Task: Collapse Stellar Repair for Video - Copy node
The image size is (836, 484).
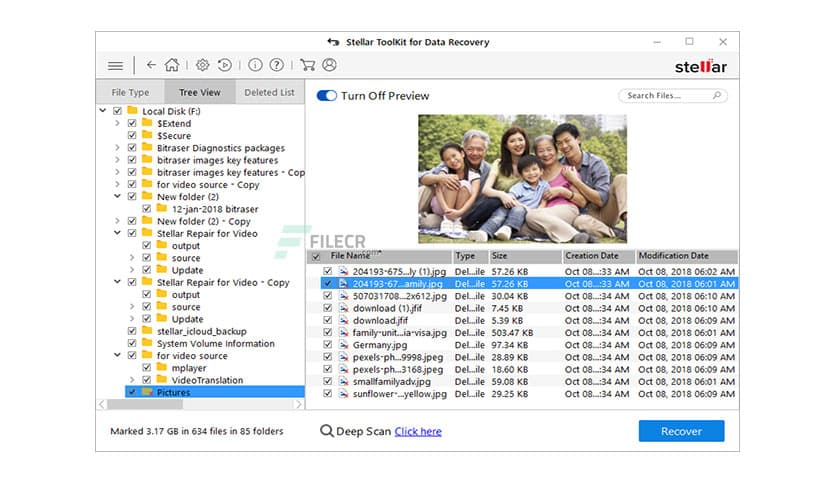Action: point(117,282)
